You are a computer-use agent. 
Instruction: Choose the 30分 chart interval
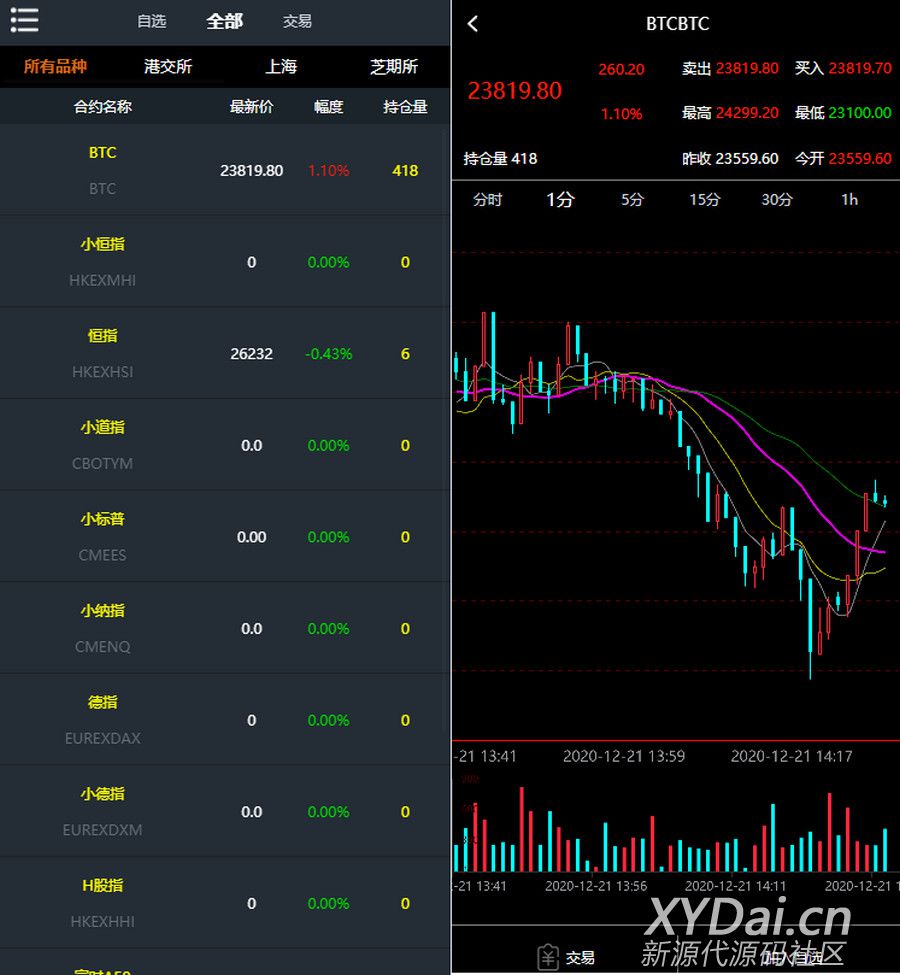777,200
